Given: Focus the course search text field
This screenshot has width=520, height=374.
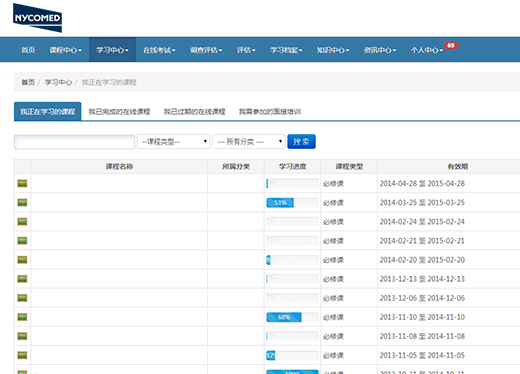Looking at the screenshot, I should (74, 142).
